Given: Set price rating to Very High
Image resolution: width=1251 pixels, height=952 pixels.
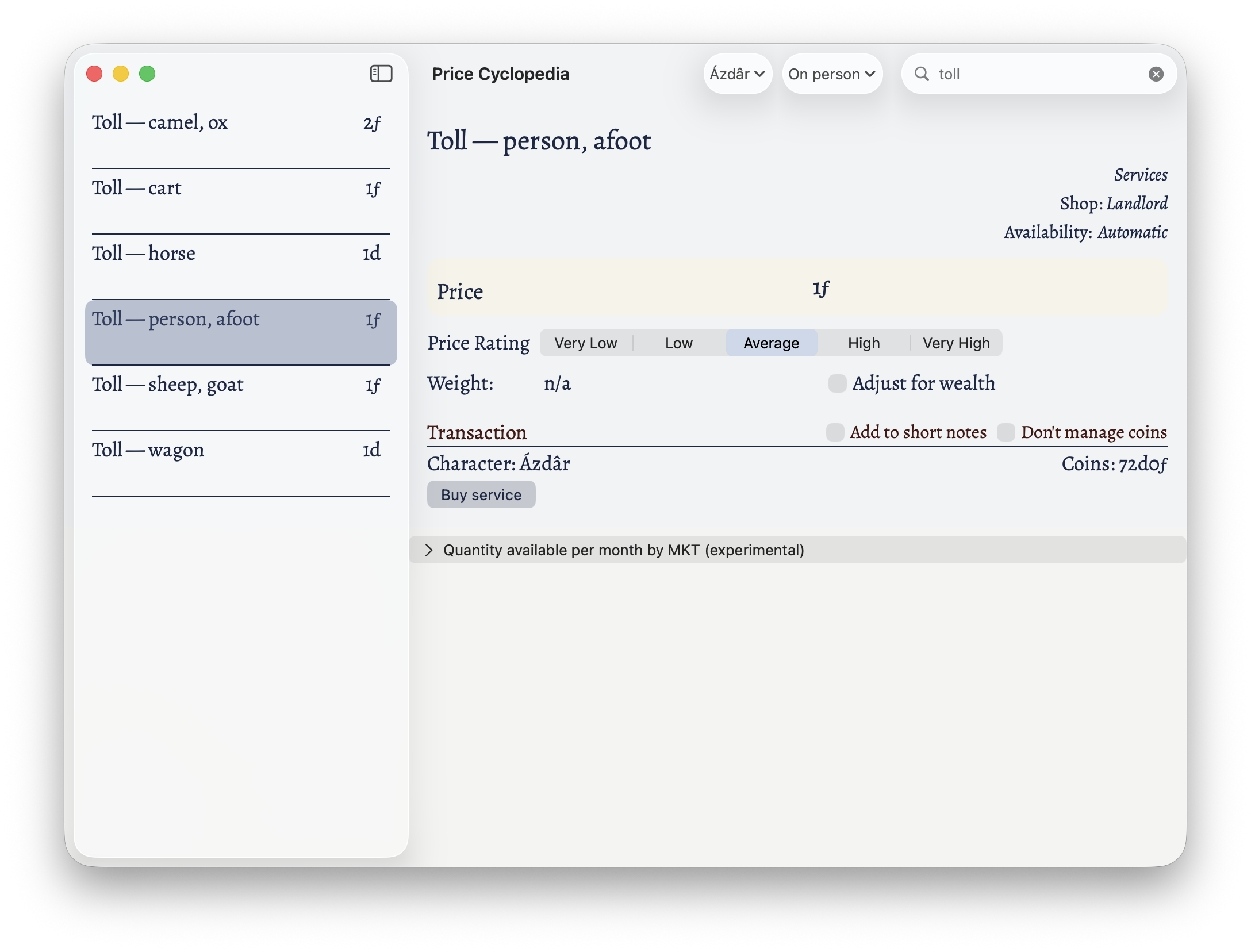Looking at the screenshot, I should (x=956, y=343).
